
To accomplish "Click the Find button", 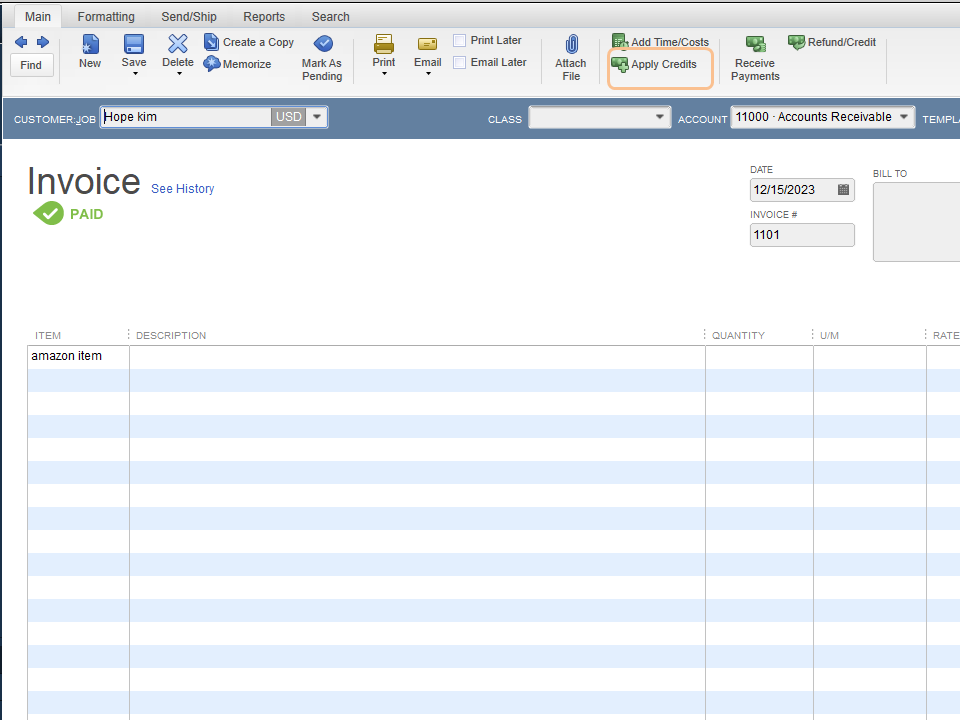I will click(x=31, y=65).
